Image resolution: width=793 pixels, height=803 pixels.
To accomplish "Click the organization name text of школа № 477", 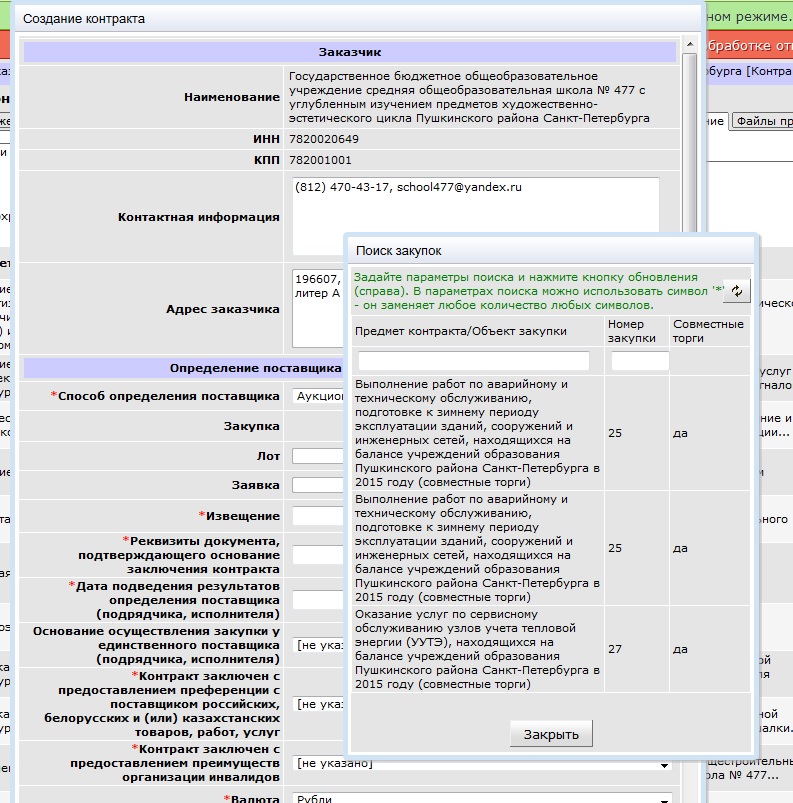I will tap(469, 97).
